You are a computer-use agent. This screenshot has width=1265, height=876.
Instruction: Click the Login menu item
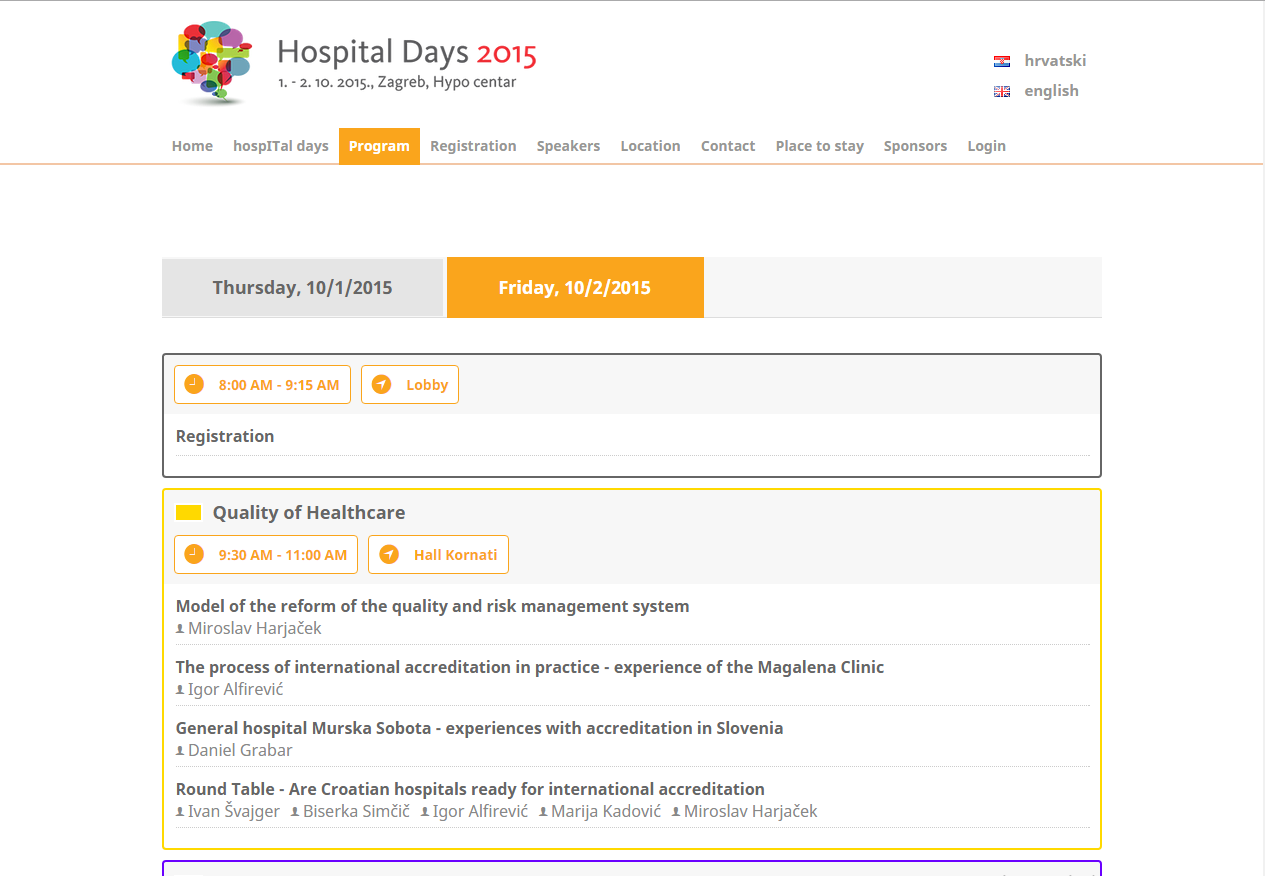pos(986,146)
